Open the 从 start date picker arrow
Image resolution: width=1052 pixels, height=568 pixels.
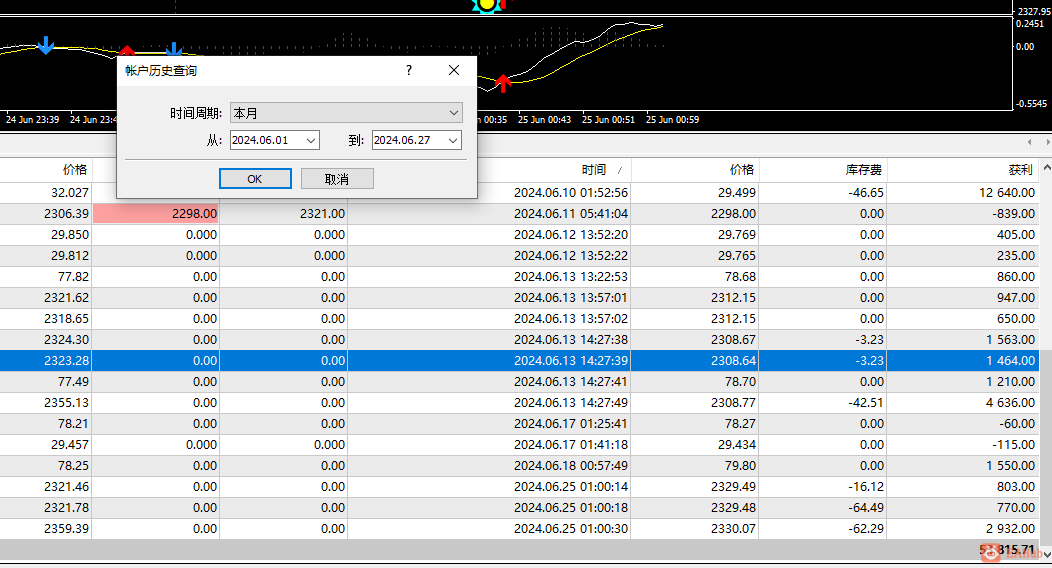311,140
